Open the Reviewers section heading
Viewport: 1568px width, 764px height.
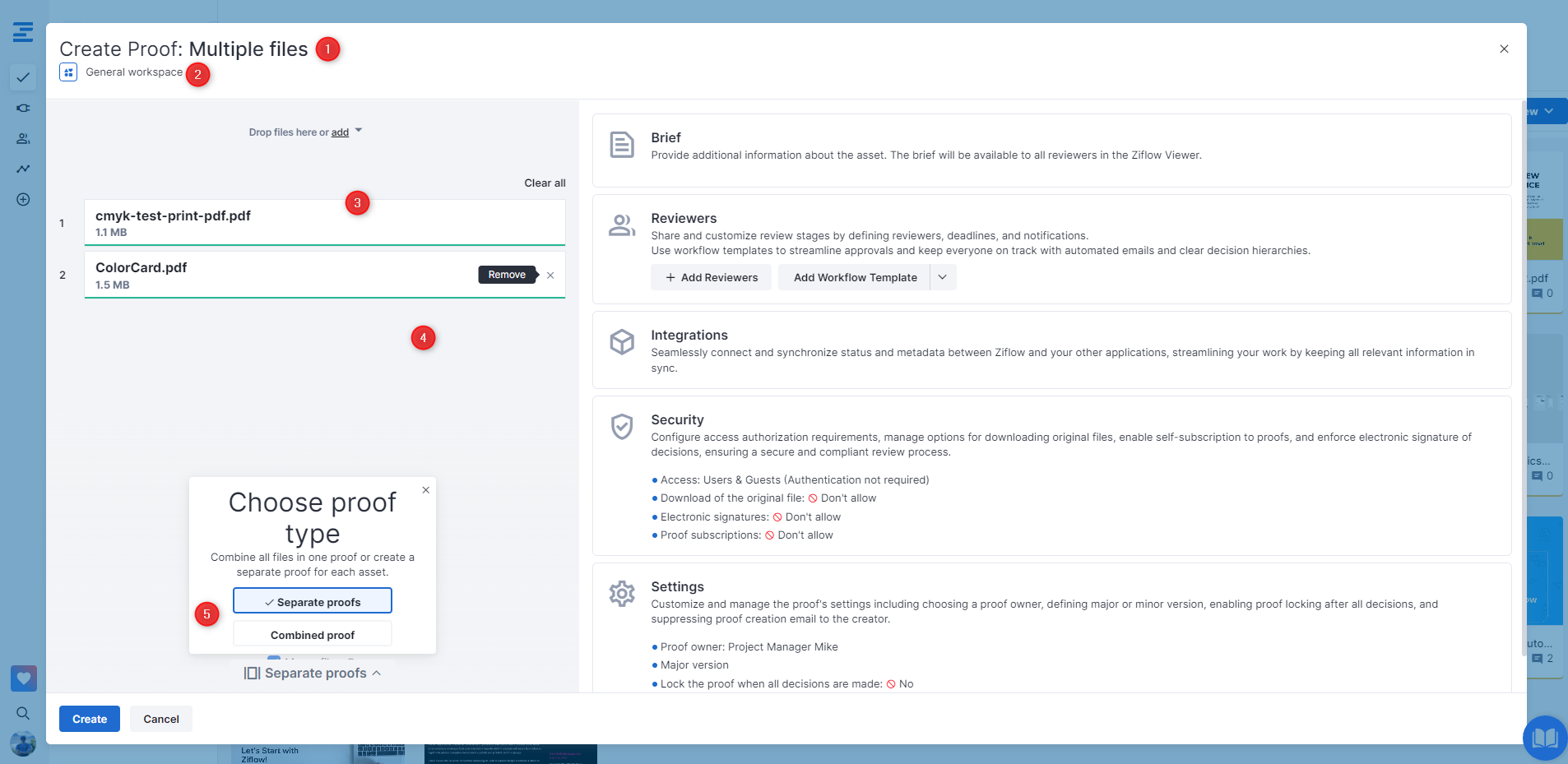pos(684,218)
